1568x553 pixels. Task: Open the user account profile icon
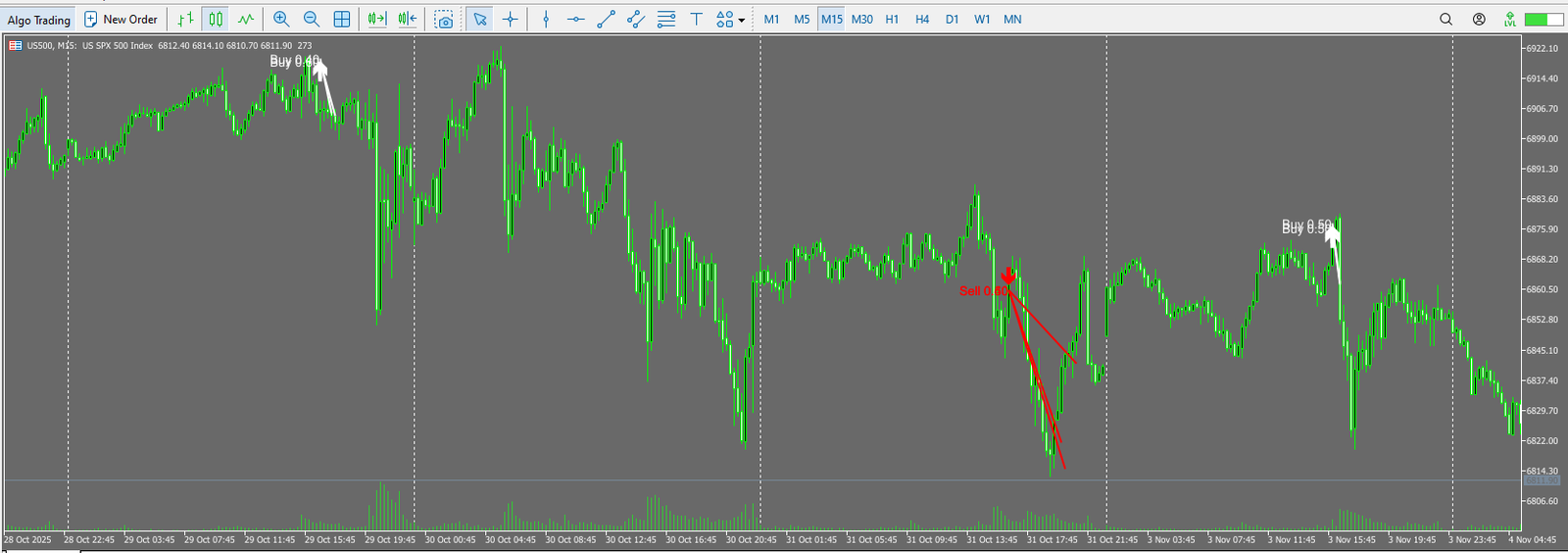pyautogui.click(x=1479, y=20)
